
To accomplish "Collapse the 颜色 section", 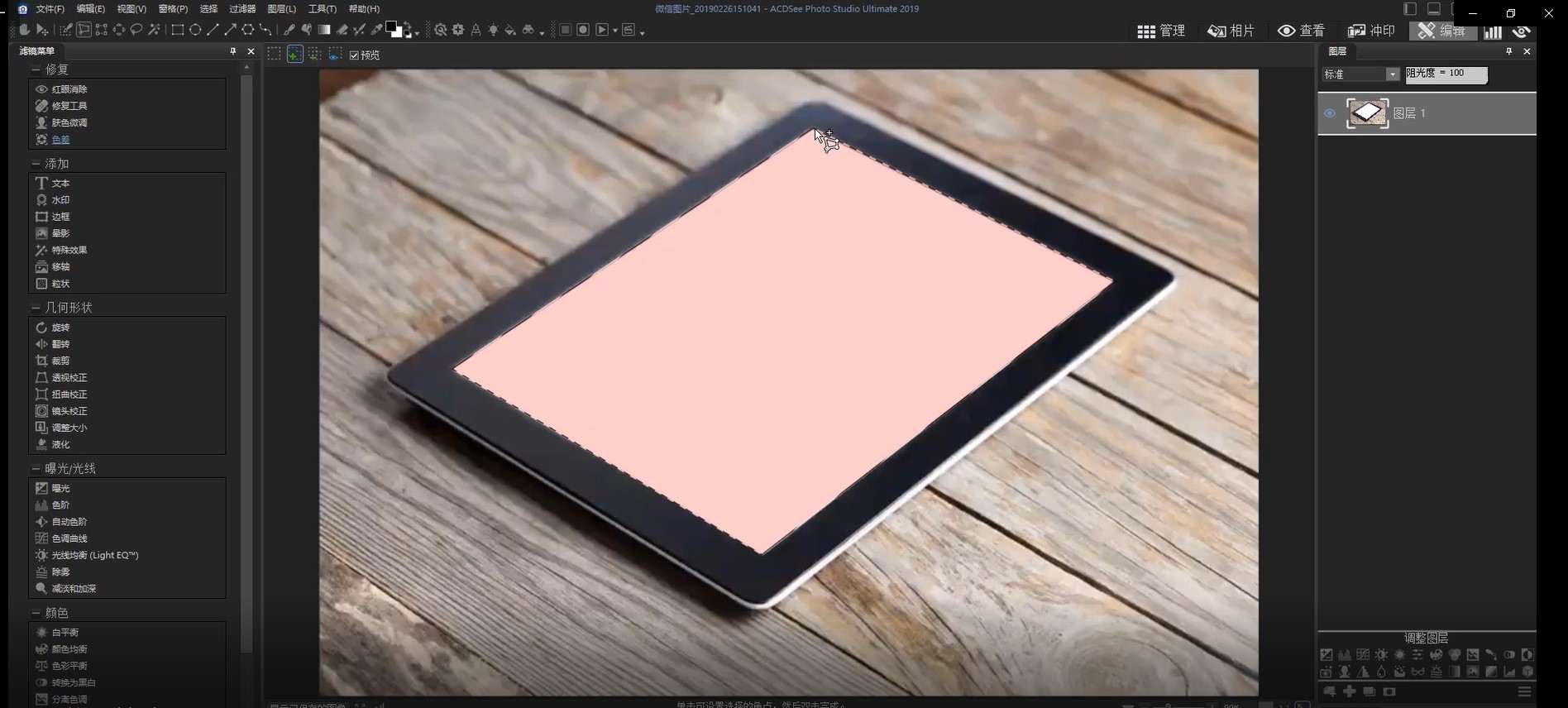I will click(x=36, y=613).
